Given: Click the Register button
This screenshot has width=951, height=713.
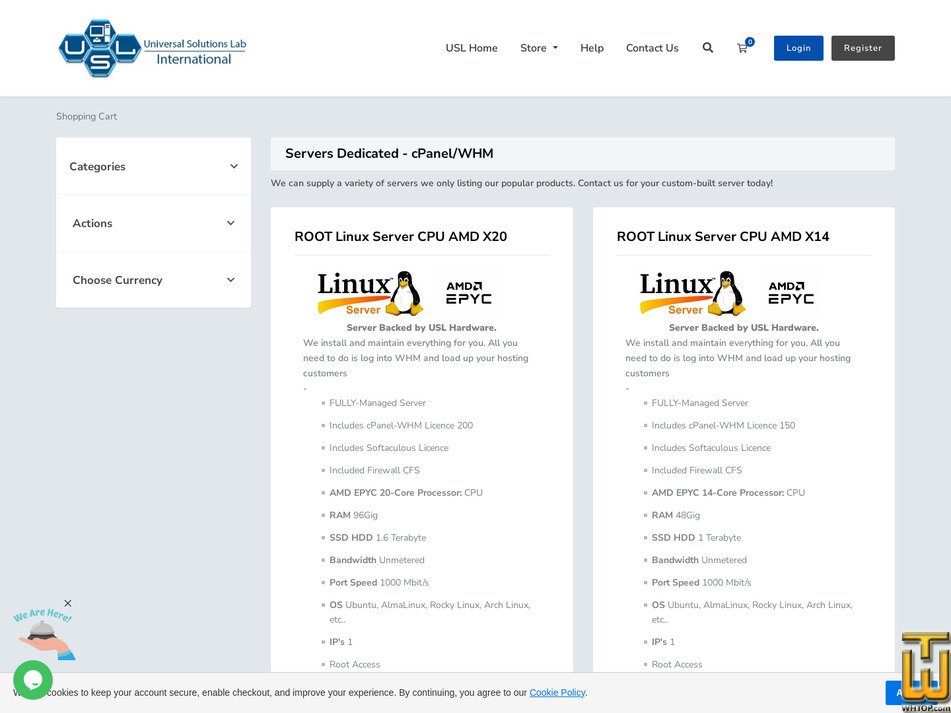Looking at the screenshot, I should click(x=862, y=48).
